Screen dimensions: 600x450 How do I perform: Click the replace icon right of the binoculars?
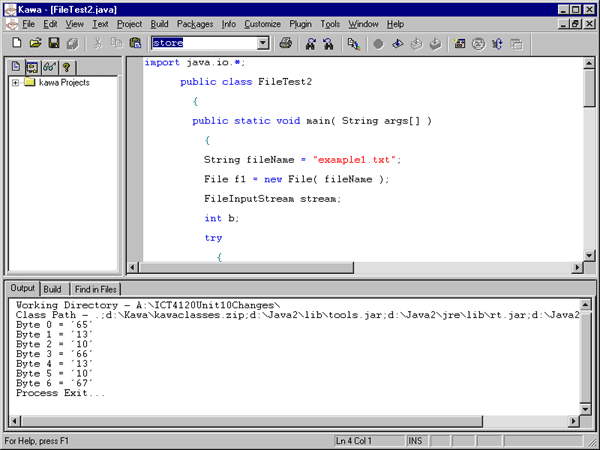pyautogui.click(x=354, y=44)
